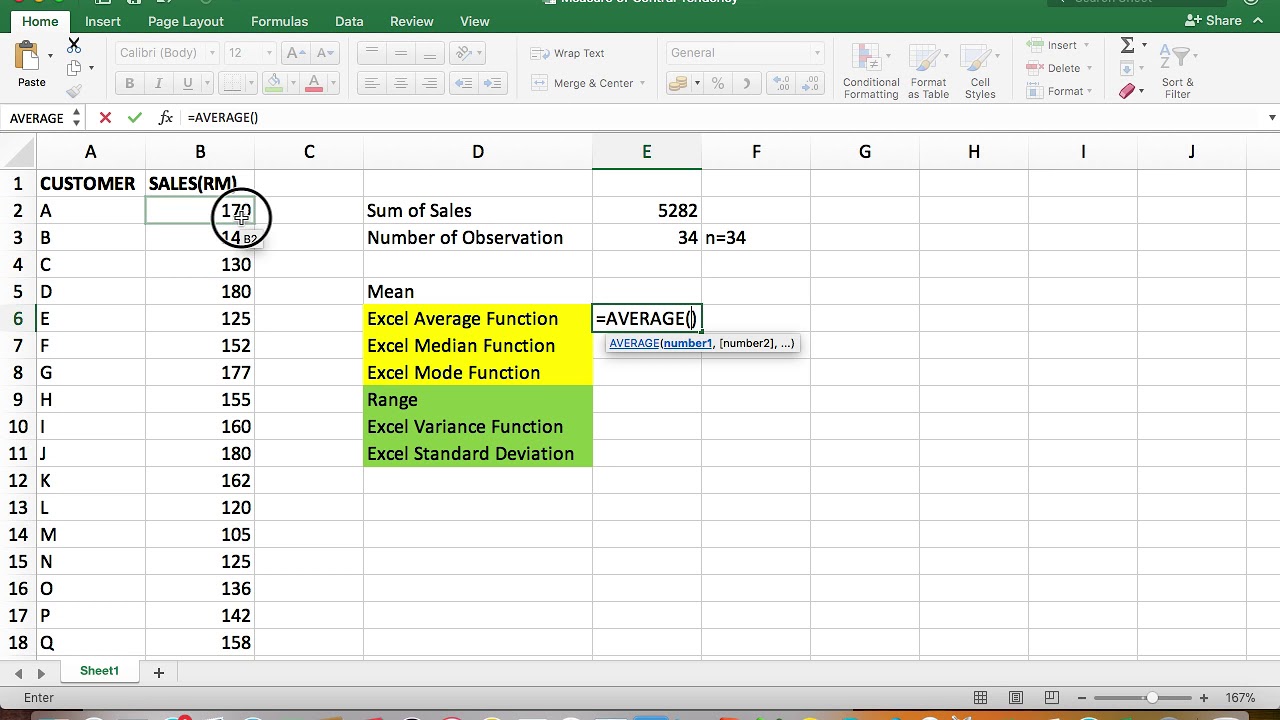Open Insert Function fx dialog
This screenshot has width=1280, height=720.
coord(165,118)
